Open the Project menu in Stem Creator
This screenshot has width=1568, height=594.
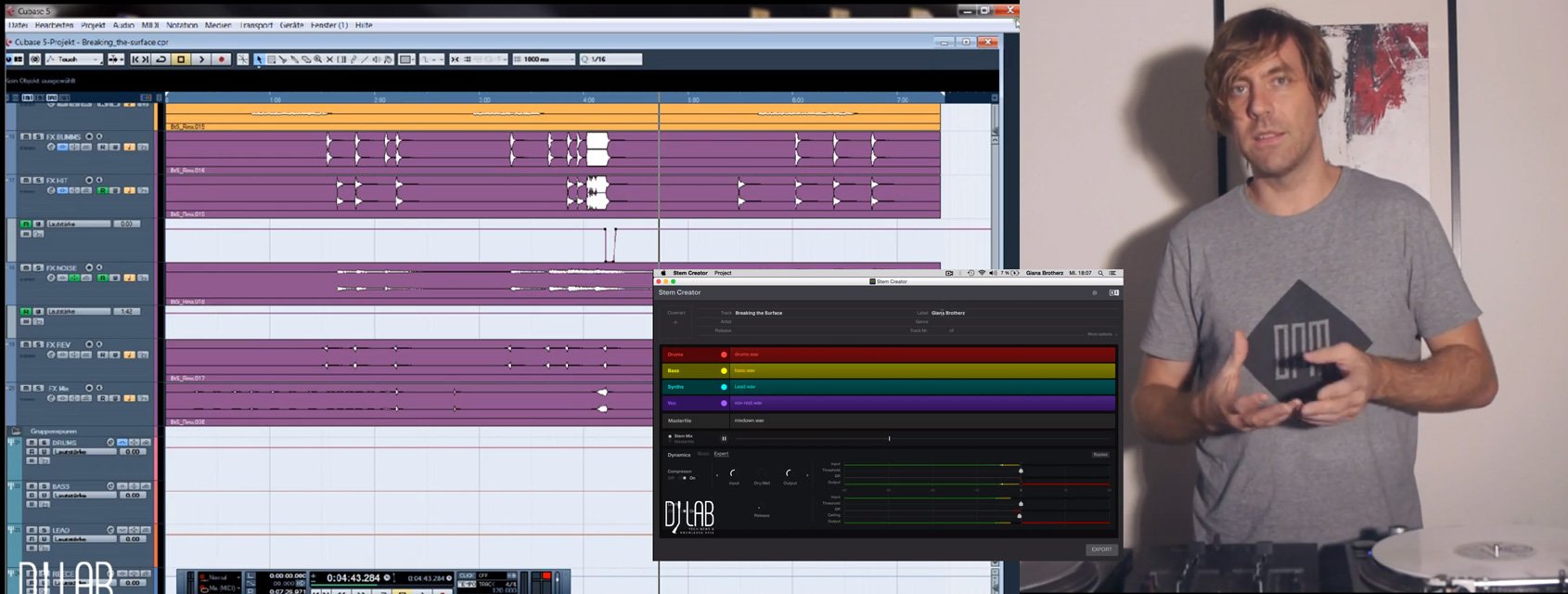[x=723, y=273]
